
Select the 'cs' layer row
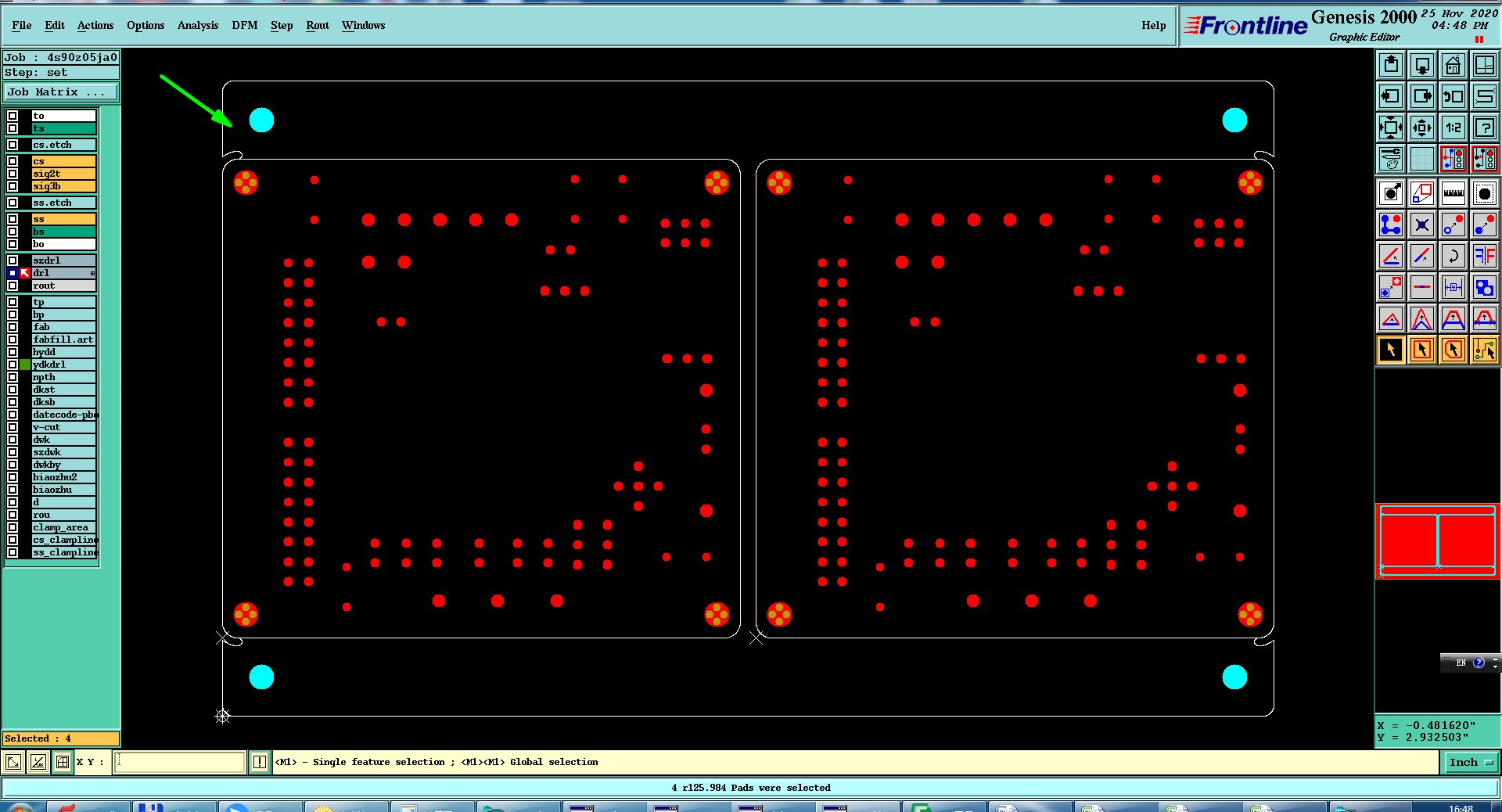pos(63,161)
